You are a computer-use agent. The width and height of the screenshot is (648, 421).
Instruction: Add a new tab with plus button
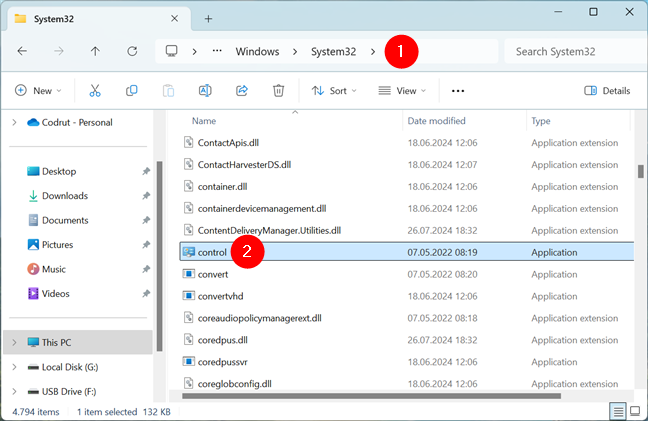pos(208,19)
